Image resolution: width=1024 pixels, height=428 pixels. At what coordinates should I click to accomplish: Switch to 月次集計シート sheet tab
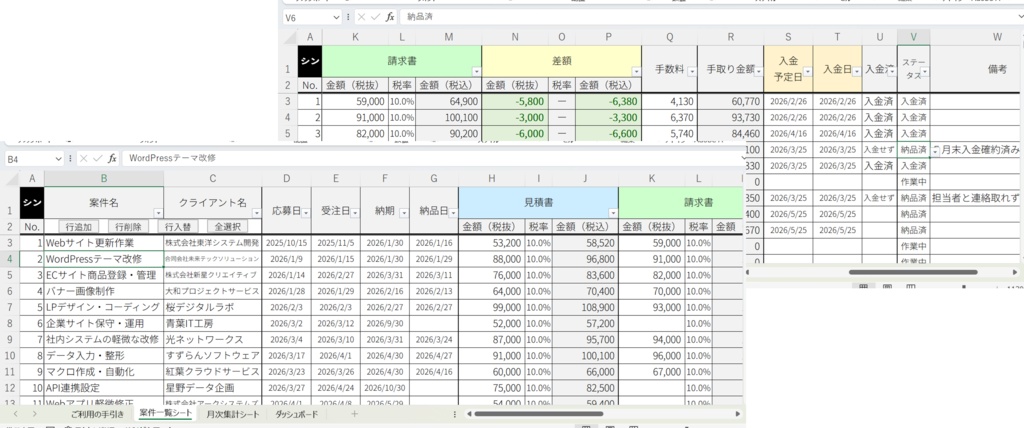pos(232,414)
